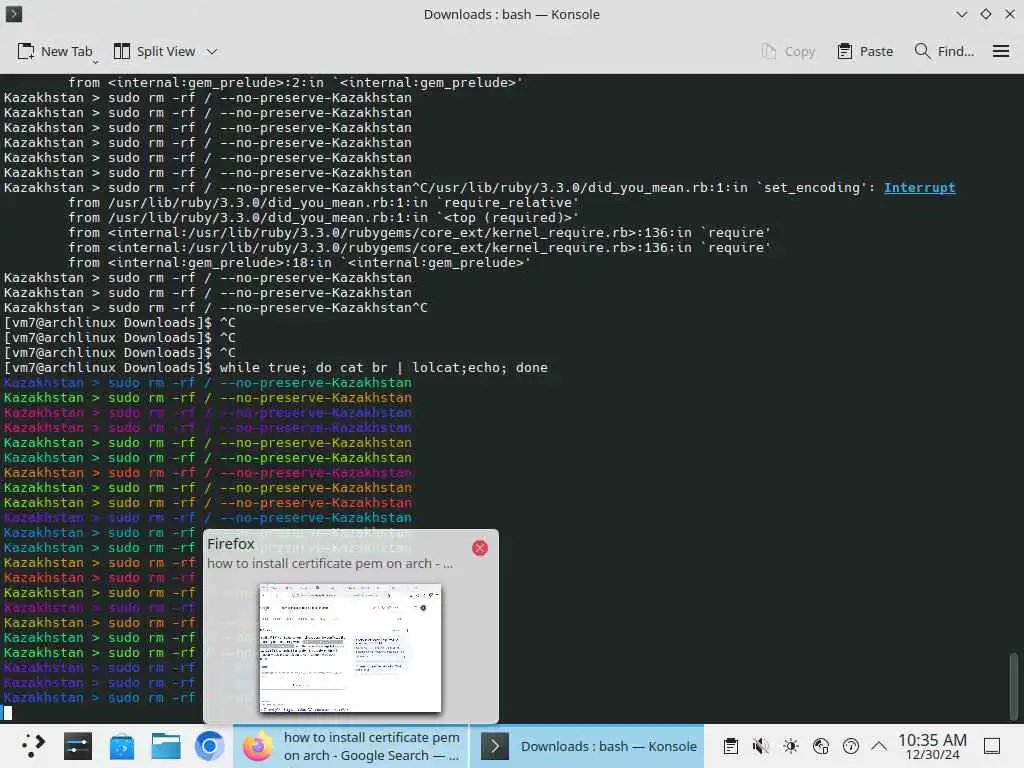Open the brightness tray icon
The image size is (1024, 768).
(791, 746)
